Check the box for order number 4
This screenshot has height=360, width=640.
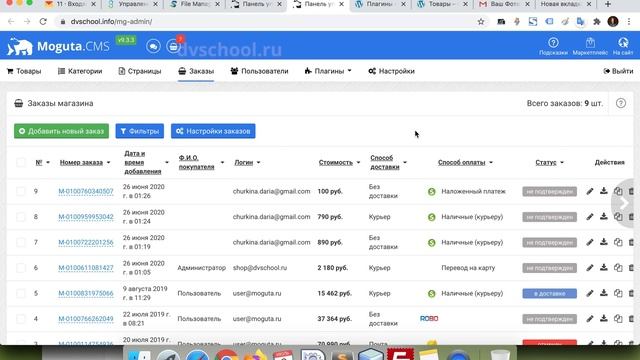(20, 319)
